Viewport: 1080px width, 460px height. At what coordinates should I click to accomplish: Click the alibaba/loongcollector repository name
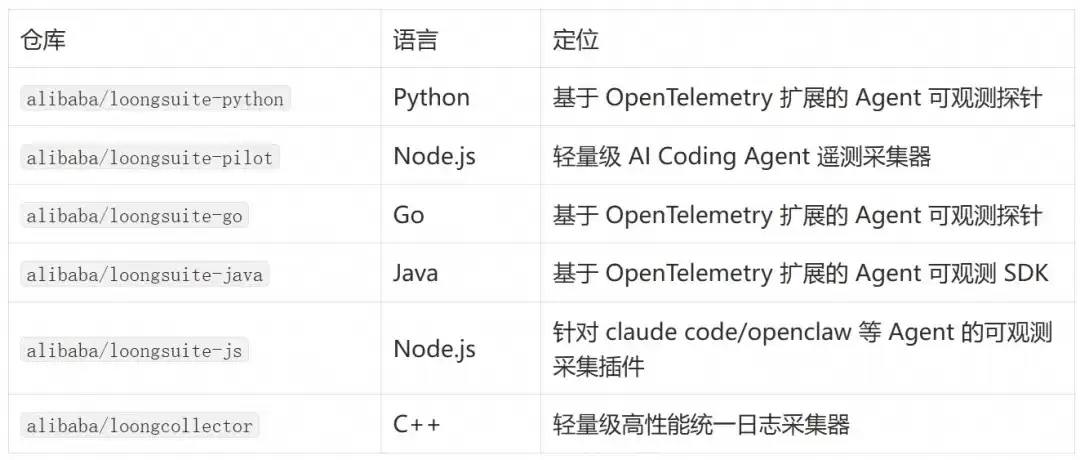pos(140,426)
